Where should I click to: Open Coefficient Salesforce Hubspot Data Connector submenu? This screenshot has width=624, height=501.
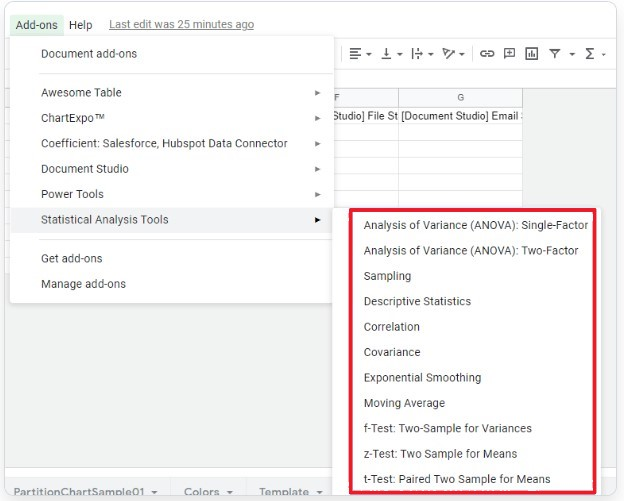[171, 144]
